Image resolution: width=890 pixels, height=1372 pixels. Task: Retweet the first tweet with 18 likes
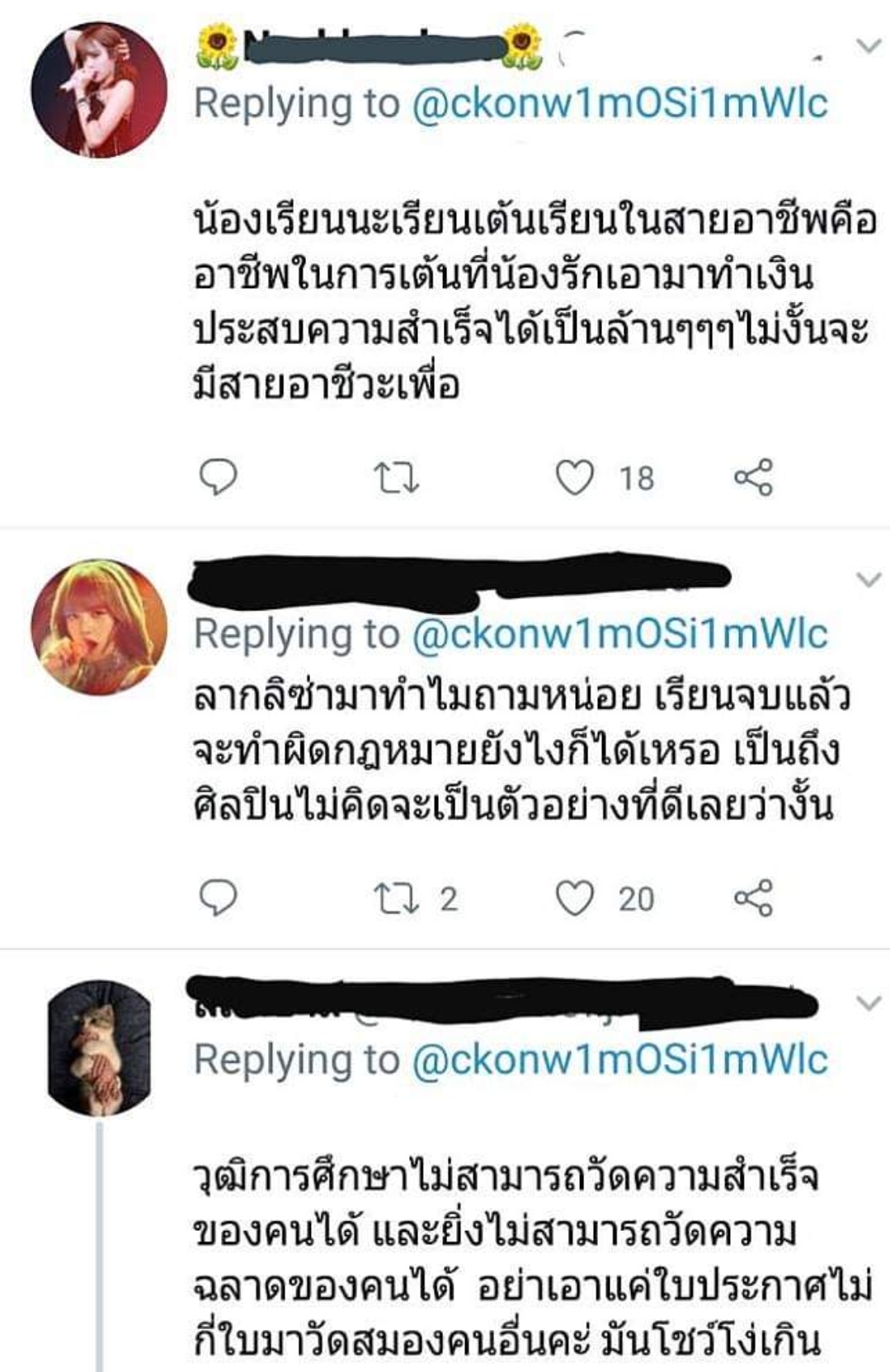point(397,478)
